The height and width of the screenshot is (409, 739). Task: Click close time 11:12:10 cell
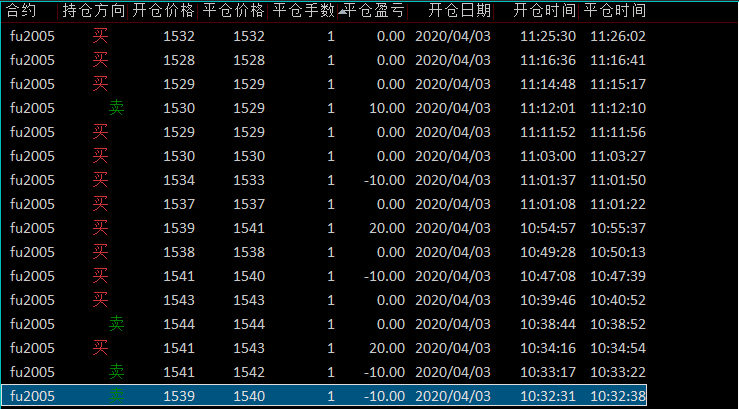(x=618, y=108)
